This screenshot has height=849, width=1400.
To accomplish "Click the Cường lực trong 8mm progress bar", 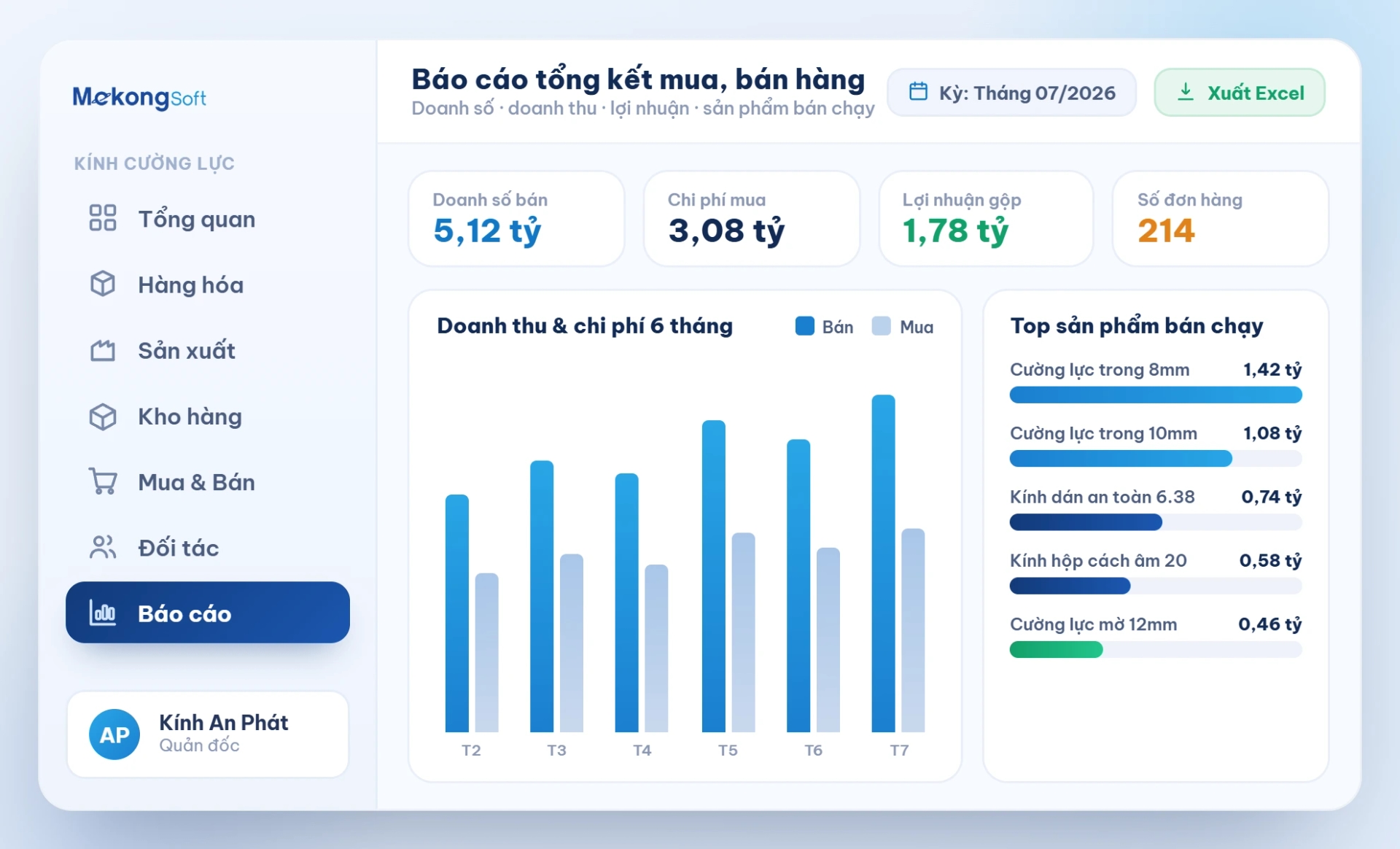I will (1156, 395).
